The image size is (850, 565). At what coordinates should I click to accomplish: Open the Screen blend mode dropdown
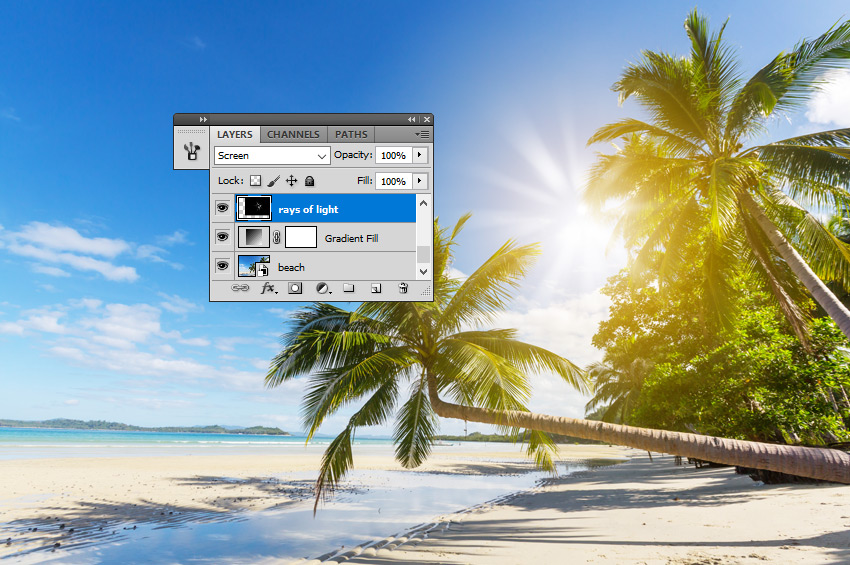pyautogui.click(x=272, y=156)
